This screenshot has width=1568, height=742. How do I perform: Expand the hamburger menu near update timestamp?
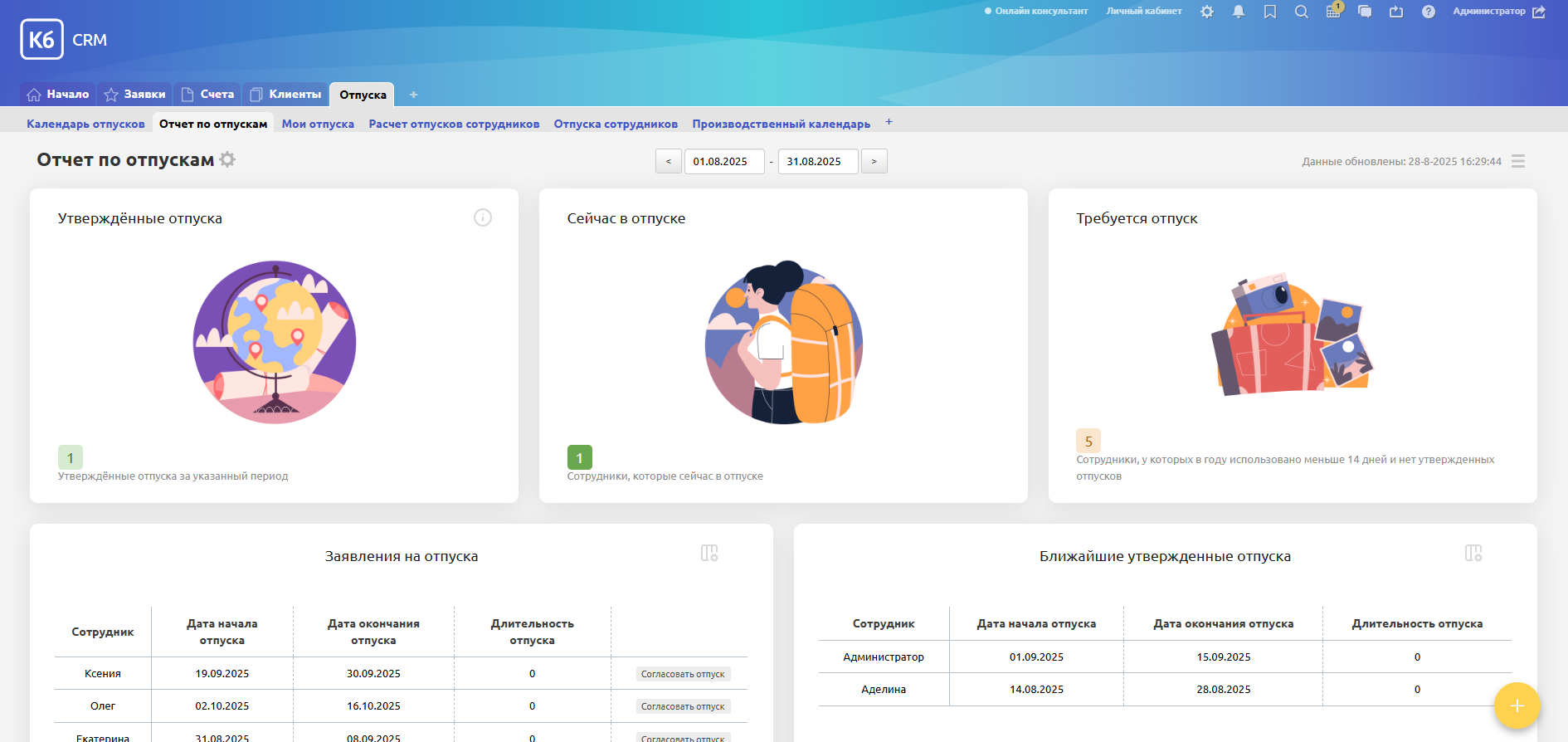click(x=1518, y=161)
